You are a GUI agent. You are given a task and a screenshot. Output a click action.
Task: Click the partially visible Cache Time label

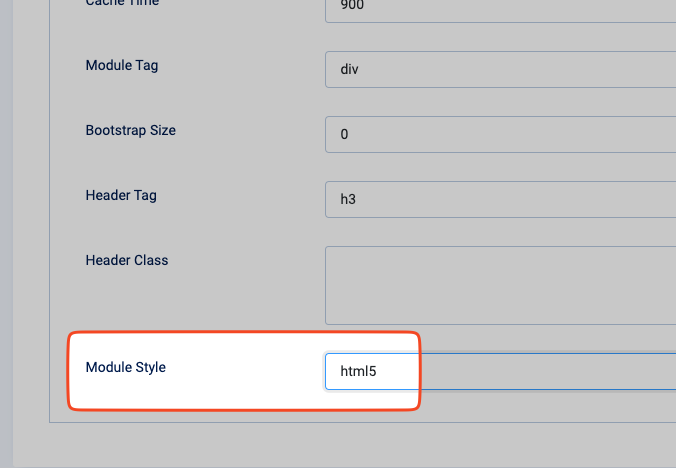122,3
